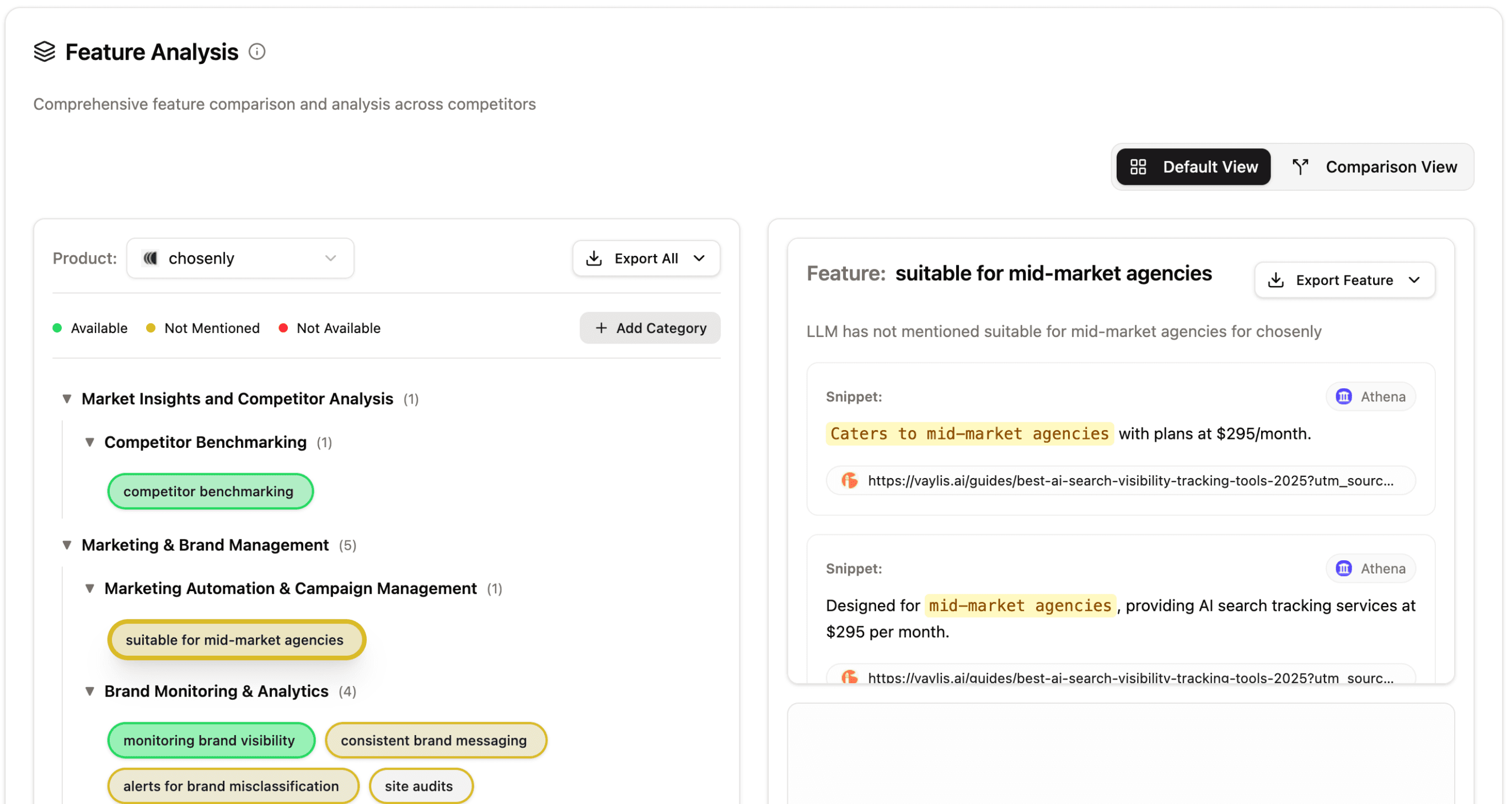Click the layers icon next to Feature Analysis
The image size is (1512, 804).
pyautogui.click(x=44, y=52)
